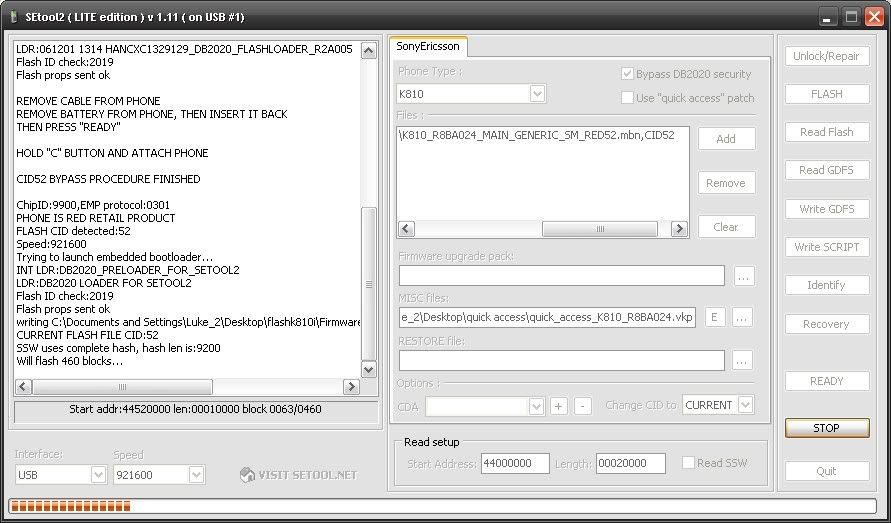This screenshot has width=891, height=523.
Task: Click log line "Trying to launch embedded bootloader..."
Action: (114, 257)
